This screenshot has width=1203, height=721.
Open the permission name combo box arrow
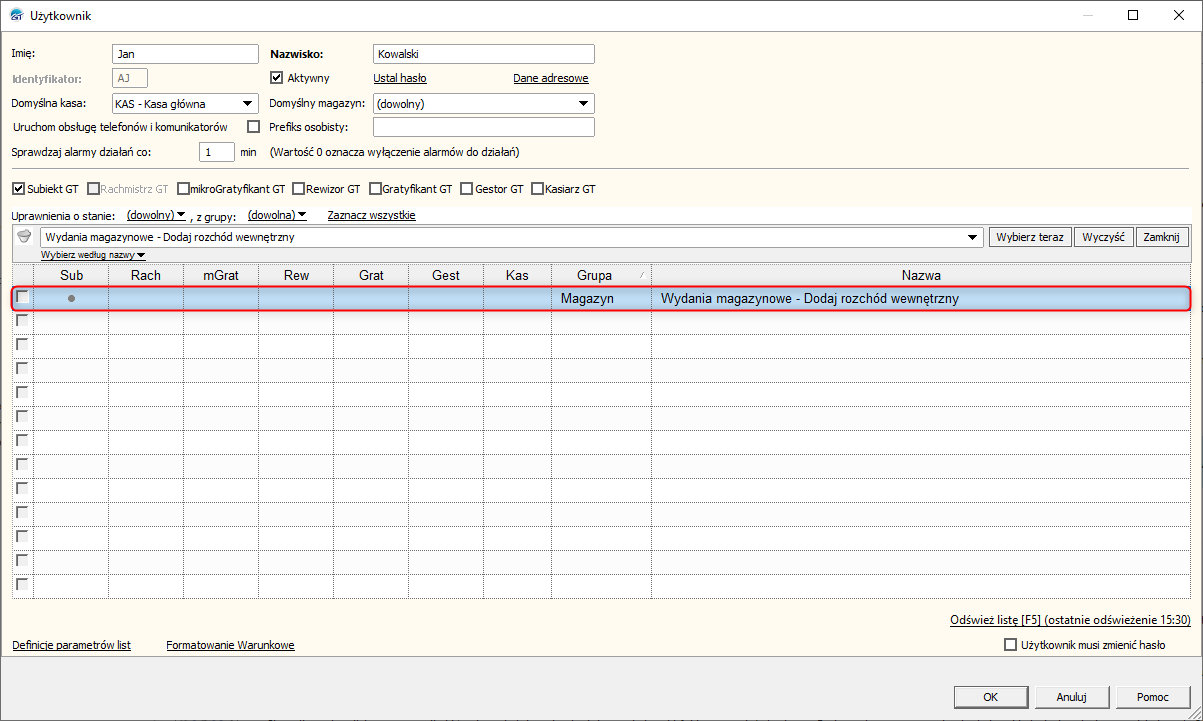[973, 237]
